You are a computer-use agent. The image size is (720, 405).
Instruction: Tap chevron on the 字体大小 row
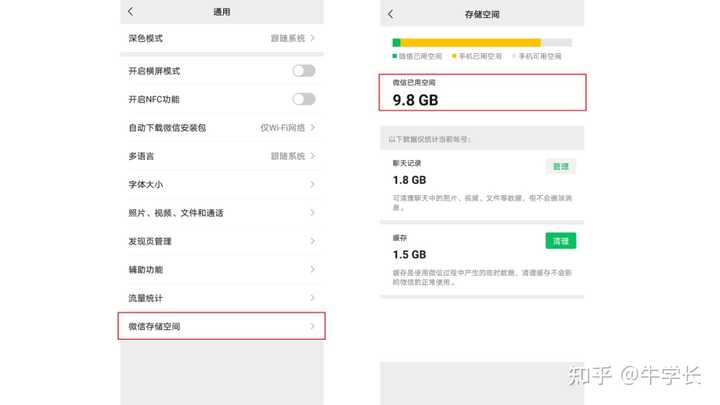click(x=313, y=185)
